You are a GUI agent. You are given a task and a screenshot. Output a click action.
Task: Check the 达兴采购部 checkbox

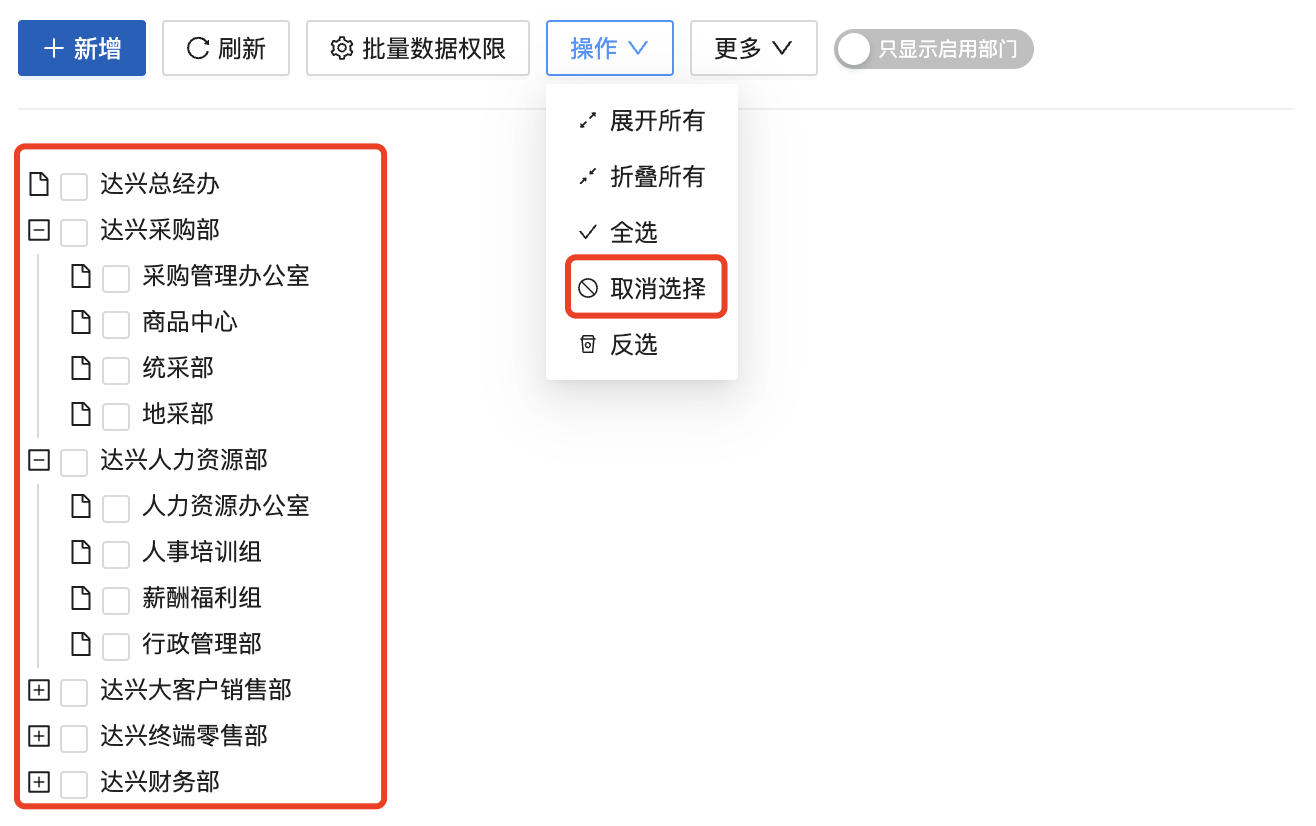pyautogui.click(x=74, y=232)
